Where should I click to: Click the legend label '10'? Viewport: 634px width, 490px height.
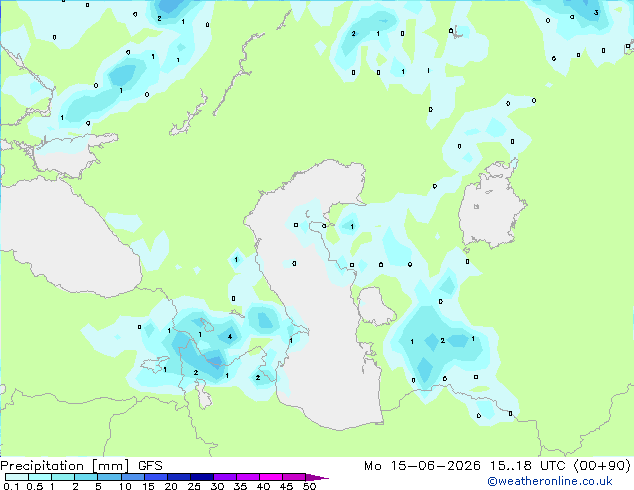coord(125,486)
